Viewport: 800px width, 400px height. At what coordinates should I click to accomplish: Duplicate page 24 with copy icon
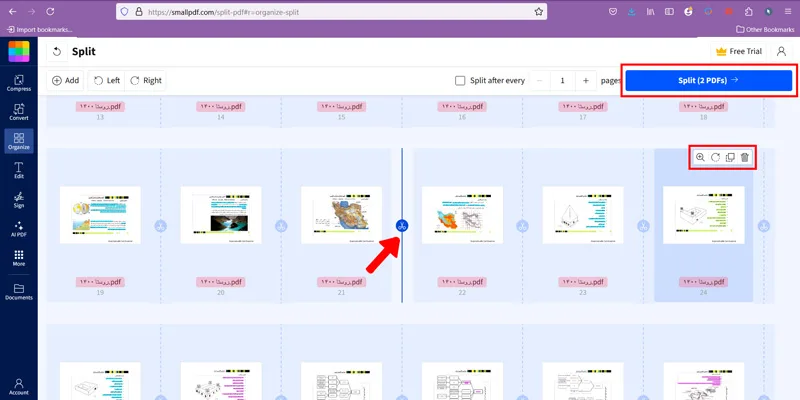tap(730, 157)
